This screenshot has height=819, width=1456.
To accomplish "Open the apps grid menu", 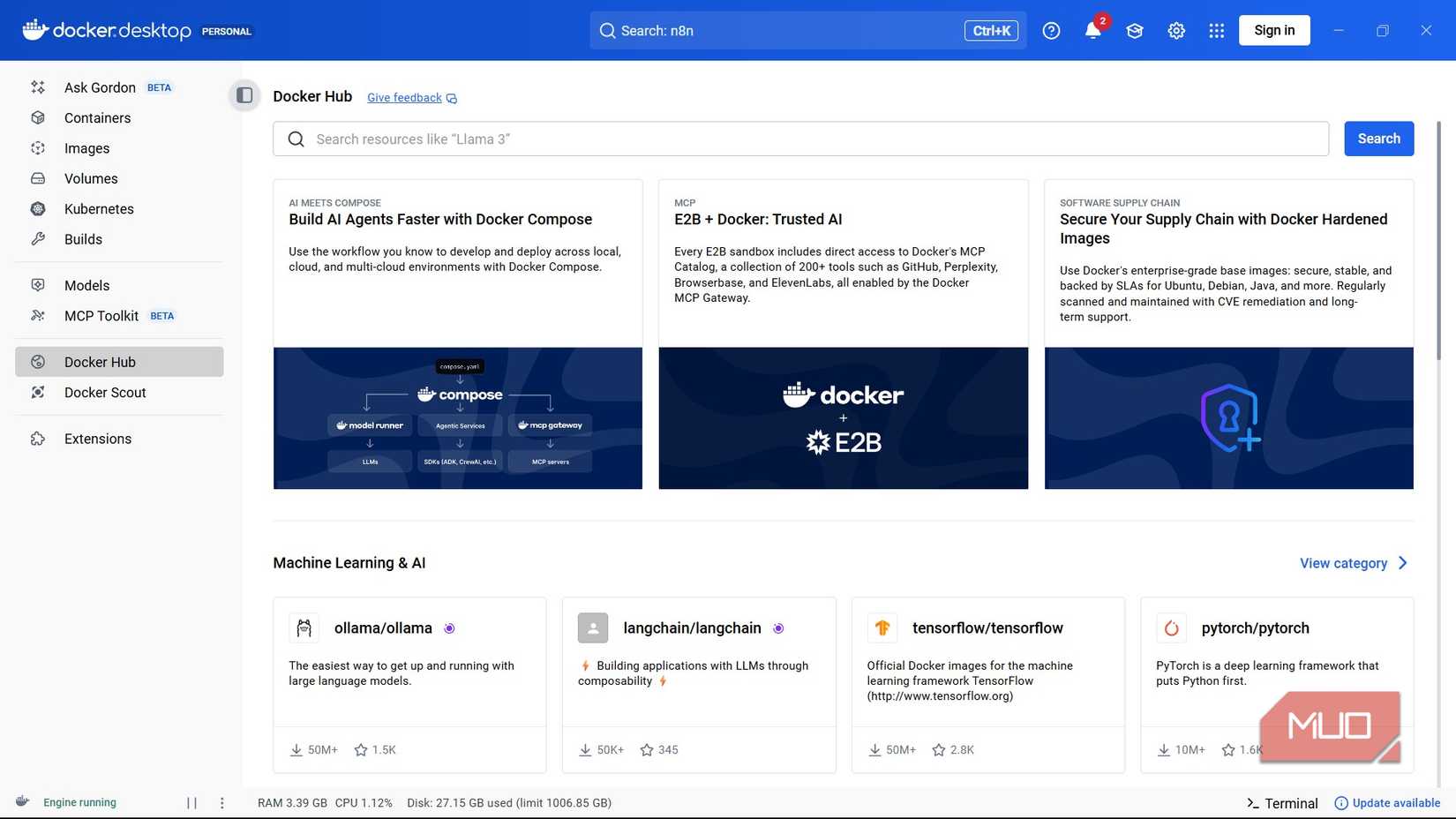I will pyautogui.click(x=1216, y=30).
